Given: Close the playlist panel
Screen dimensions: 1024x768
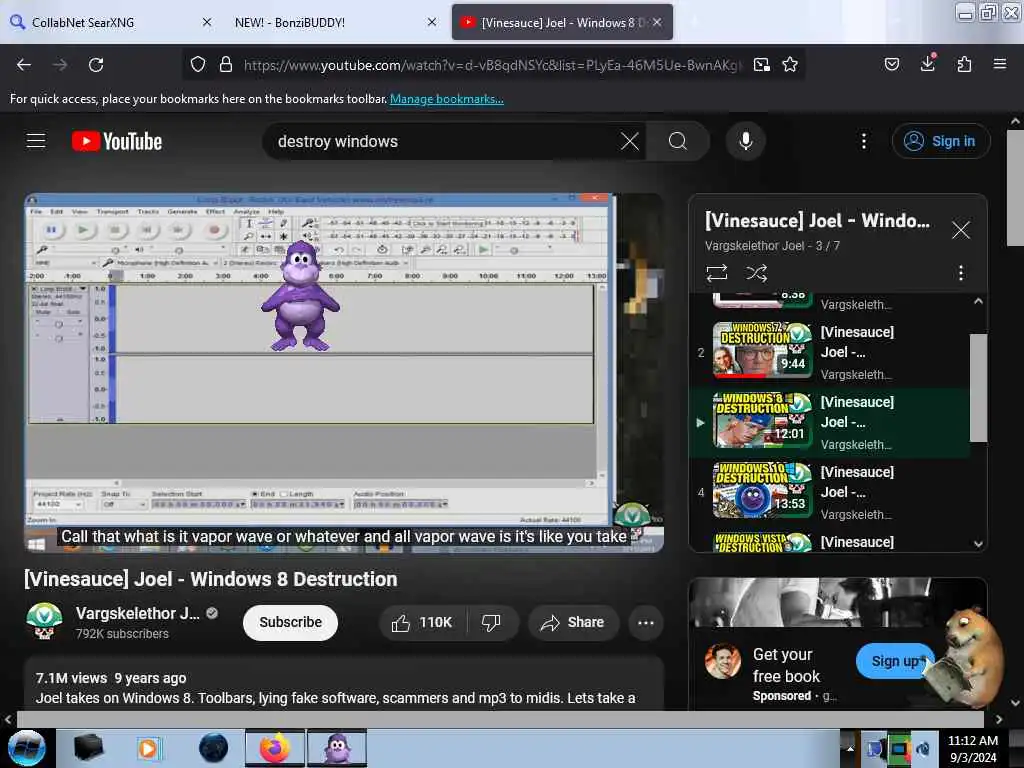Looking at the screenshot, I should pos(961,230).
